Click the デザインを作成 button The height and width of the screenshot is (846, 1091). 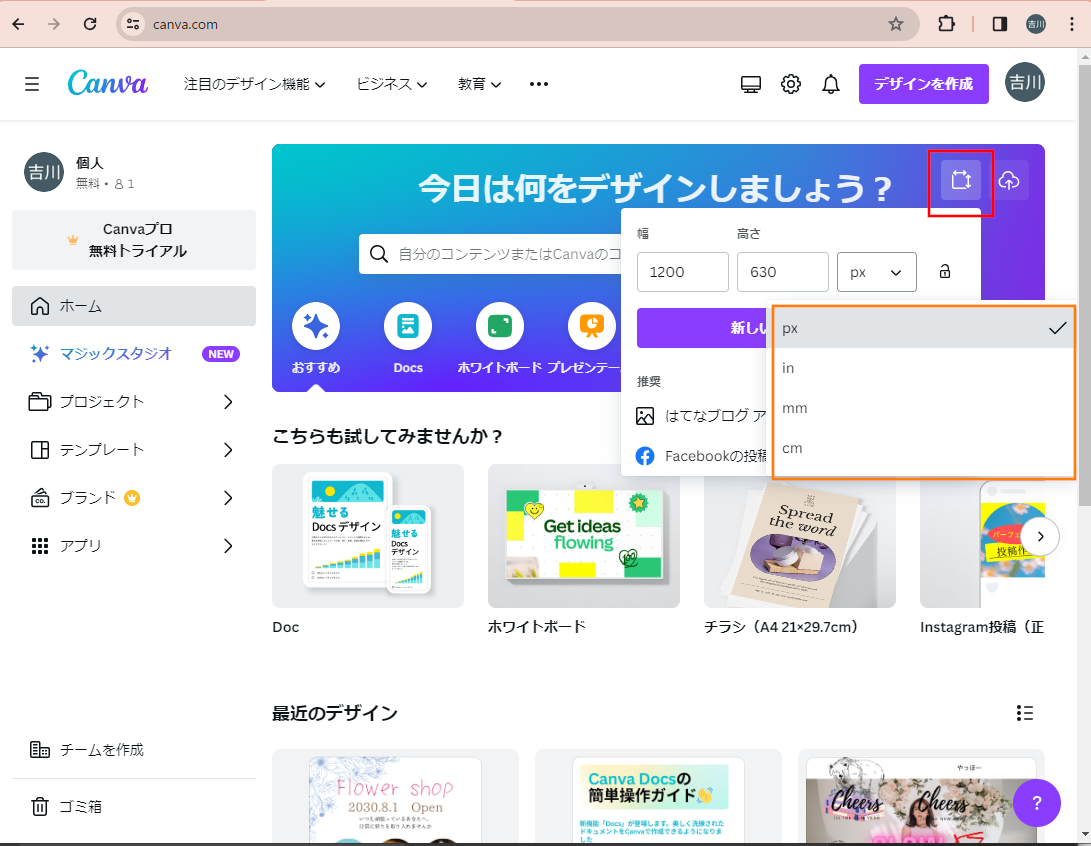point(923,84)
